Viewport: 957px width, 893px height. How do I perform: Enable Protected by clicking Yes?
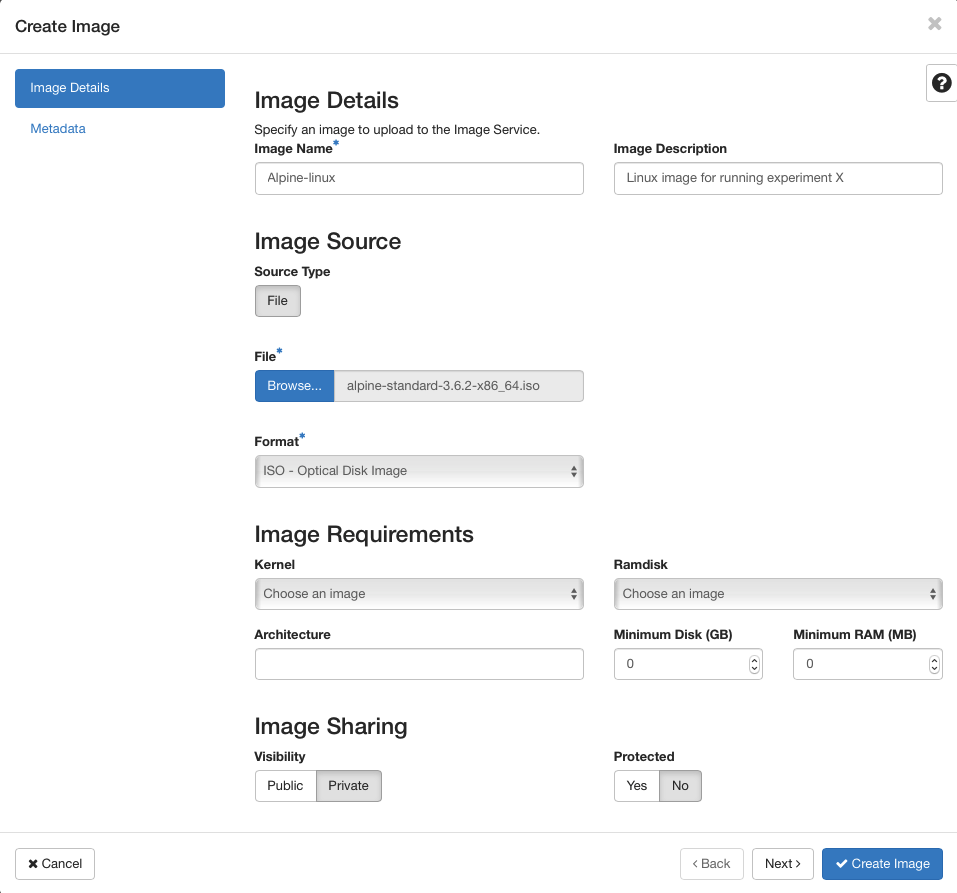636,785
